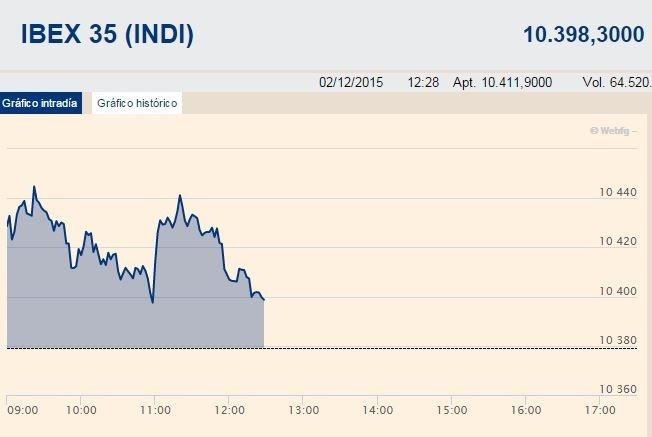The image size is (652, 437).
Task: Switch to the Gráfico histórico tab
Action: 137,103
